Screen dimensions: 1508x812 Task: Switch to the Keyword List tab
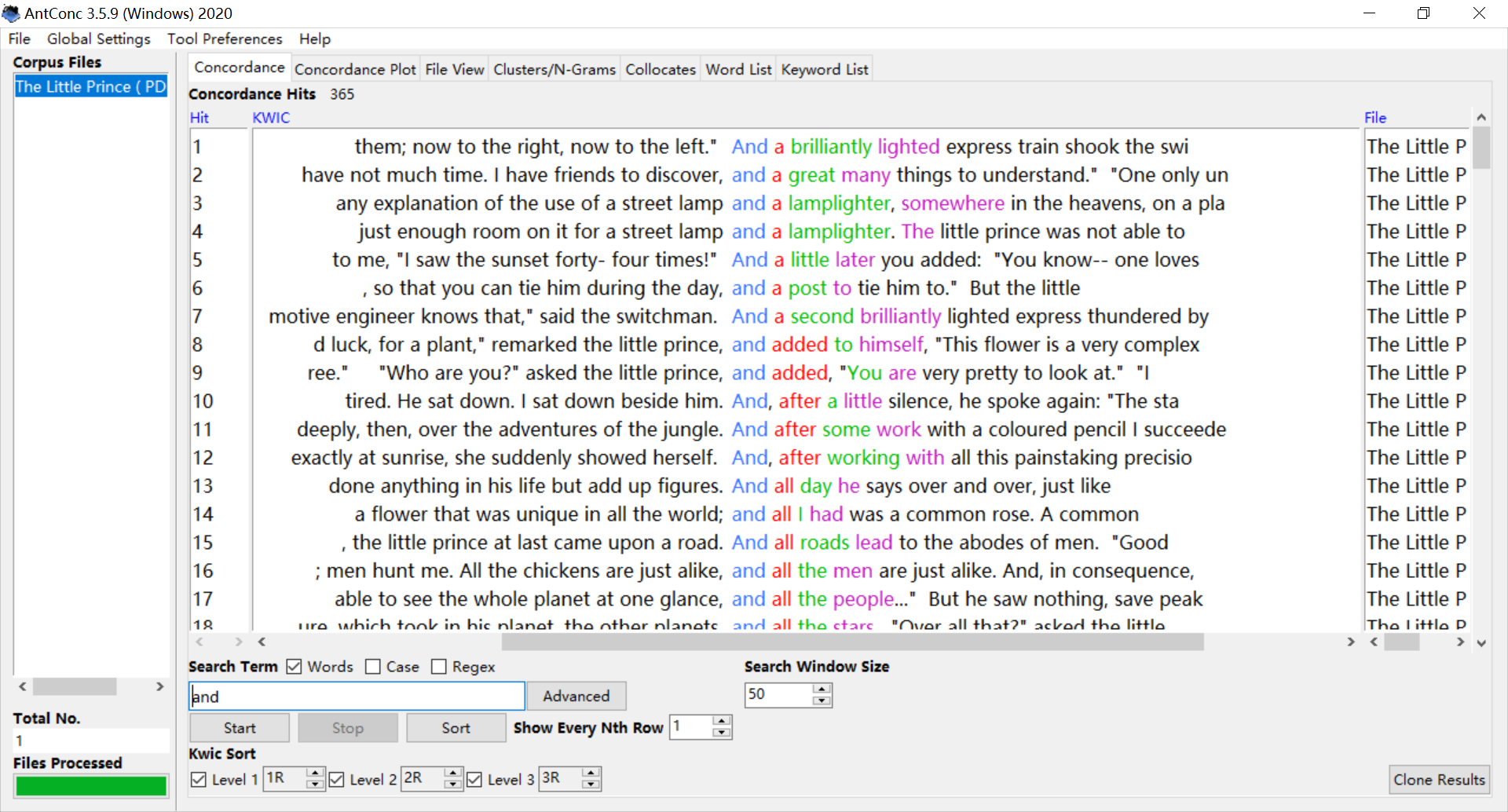(825, 69)
